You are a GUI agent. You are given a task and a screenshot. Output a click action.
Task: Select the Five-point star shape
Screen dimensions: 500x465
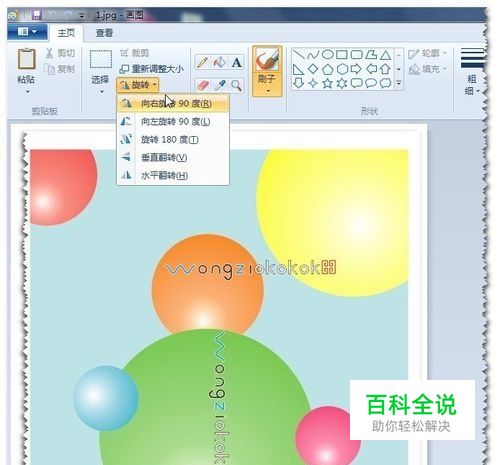328,83
